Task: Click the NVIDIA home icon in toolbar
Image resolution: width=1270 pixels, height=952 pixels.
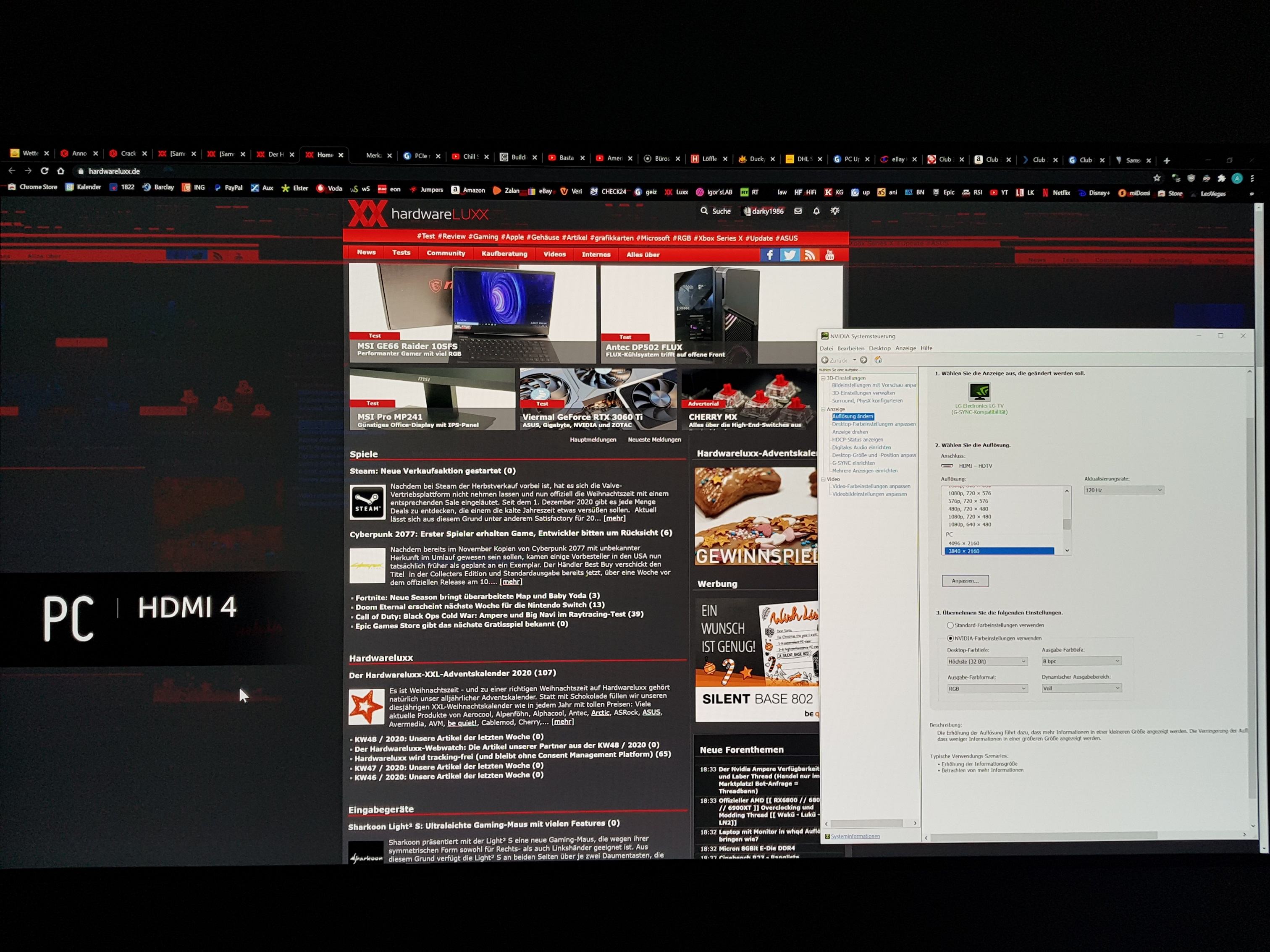Action: 878,360
